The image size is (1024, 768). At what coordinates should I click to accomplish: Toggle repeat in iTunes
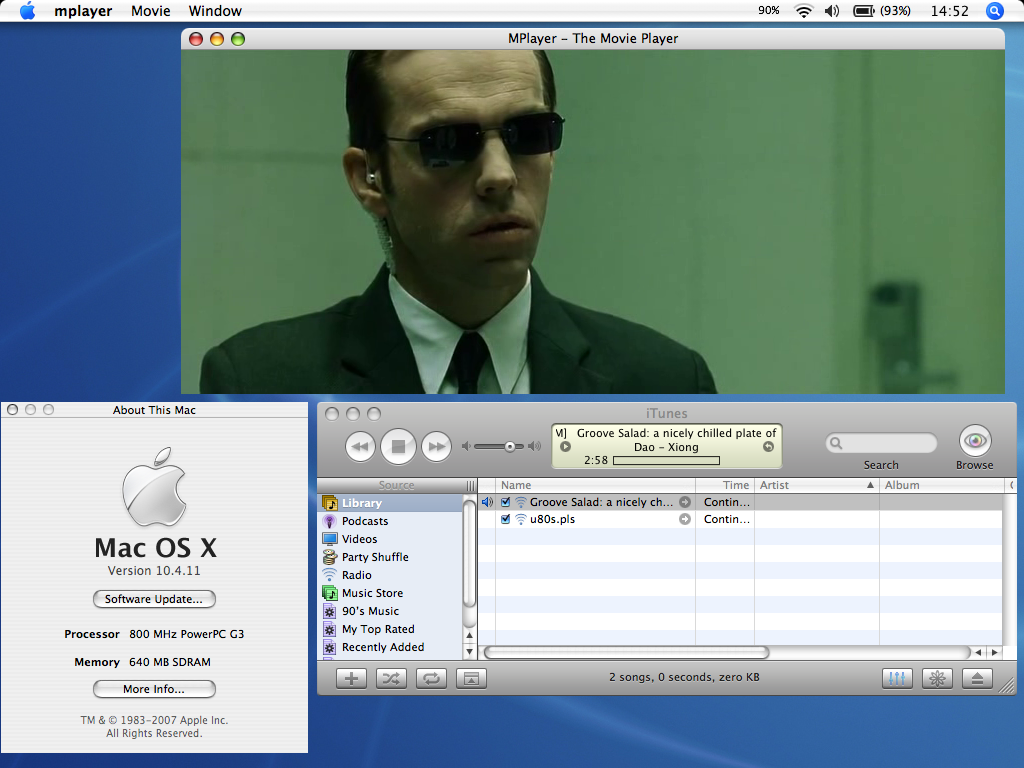pos(431,679)
